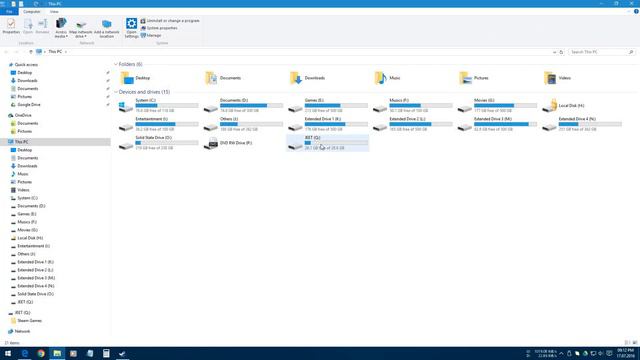Open the File tab
This screenshot has width=640, height=360.
coord(9,12)
